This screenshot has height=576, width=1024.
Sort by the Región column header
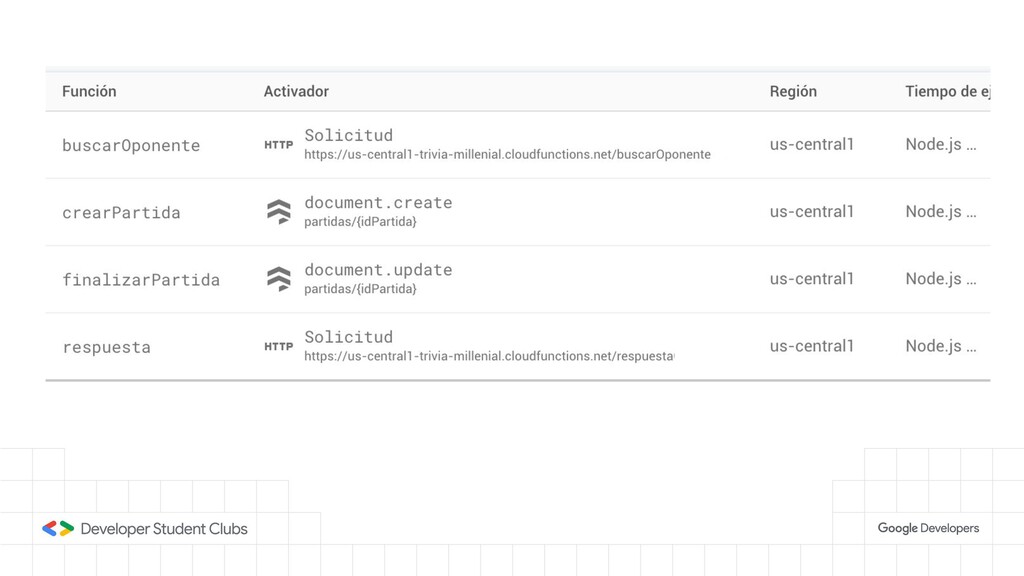click(793, 91)
